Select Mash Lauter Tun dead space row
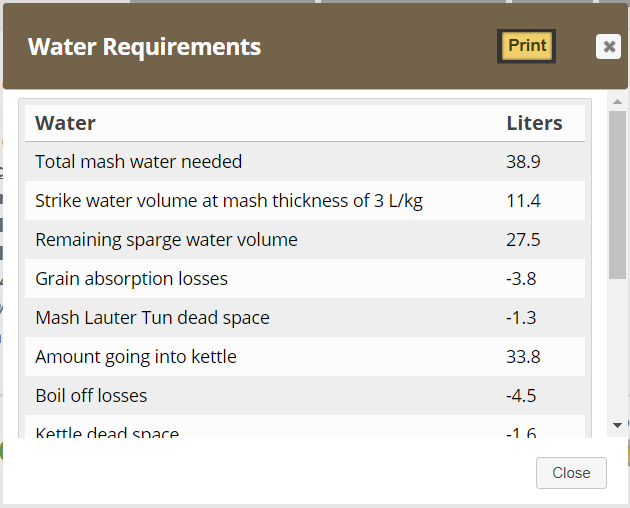The height and width of the screenshot is (508, 630). pos(305,318)
